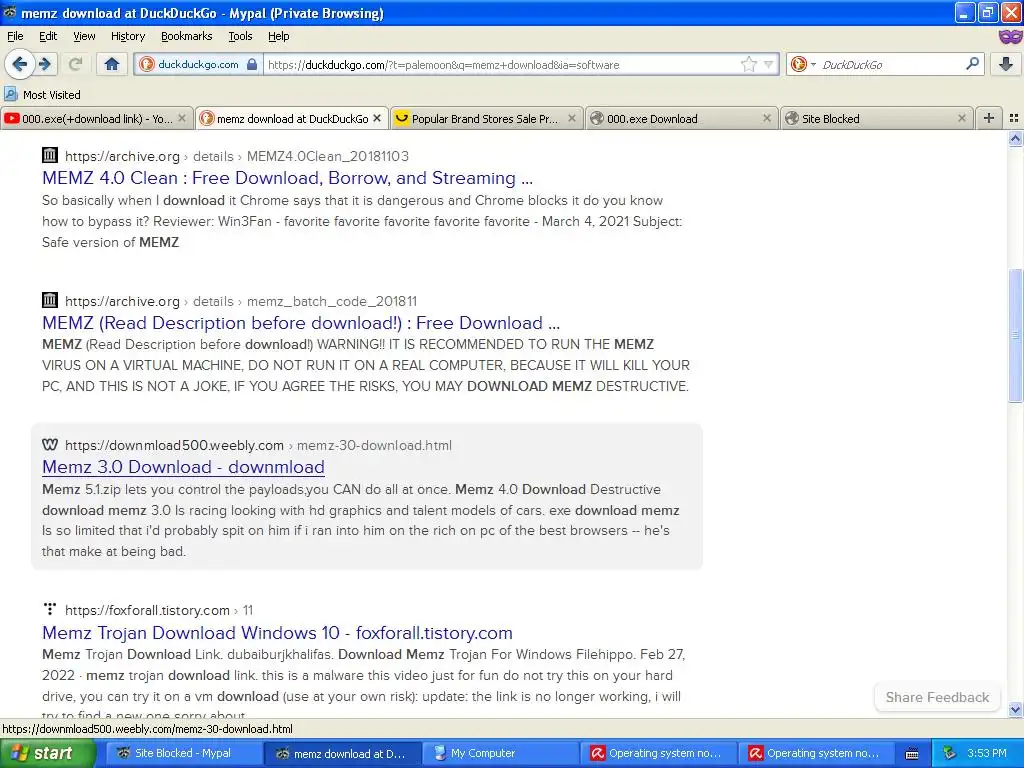The image size is (1024, 768).
Task: Open the Help menu
Action: (x=278, y=36)
